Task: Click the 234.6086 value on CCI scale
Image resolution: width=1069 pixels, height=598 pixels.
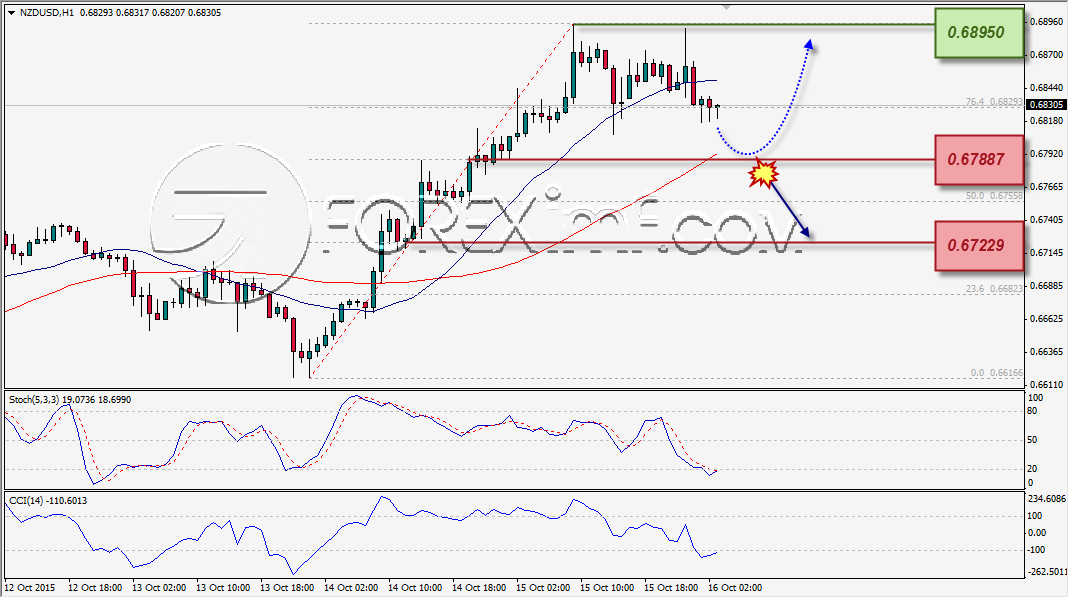Action: click(x=1046, y=499)
